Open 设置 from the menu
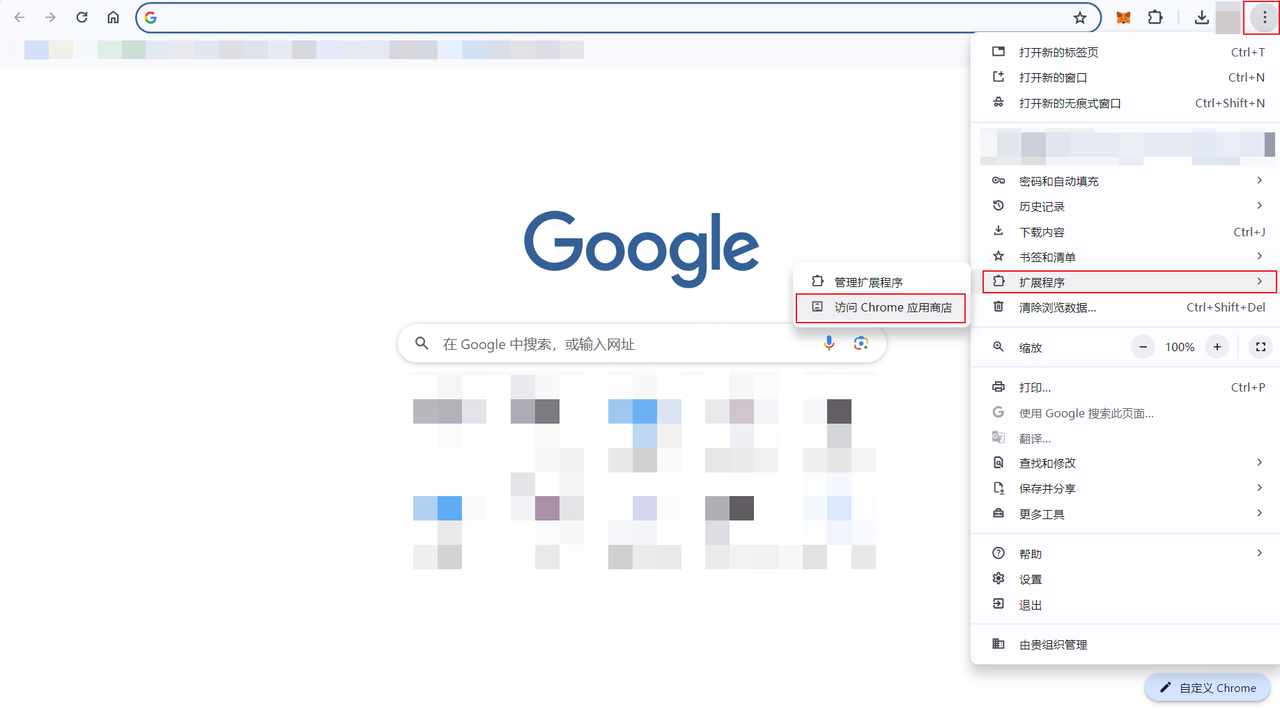 (1125, 579)
